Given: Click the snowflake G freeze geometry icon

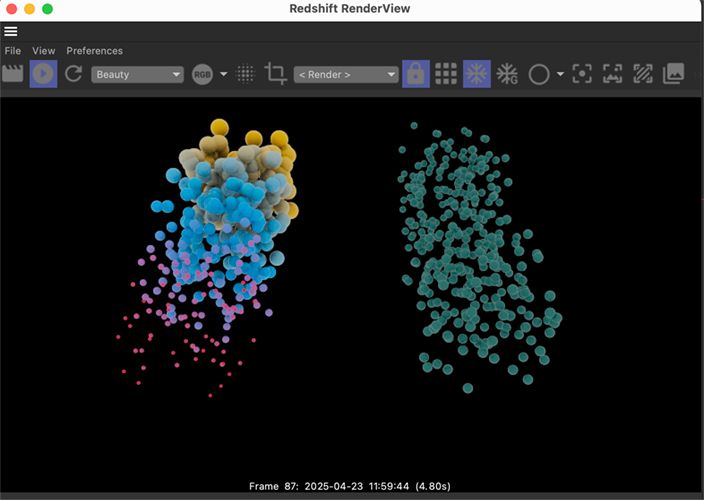Looking at the screenshot, I should [x=507, y=74].
